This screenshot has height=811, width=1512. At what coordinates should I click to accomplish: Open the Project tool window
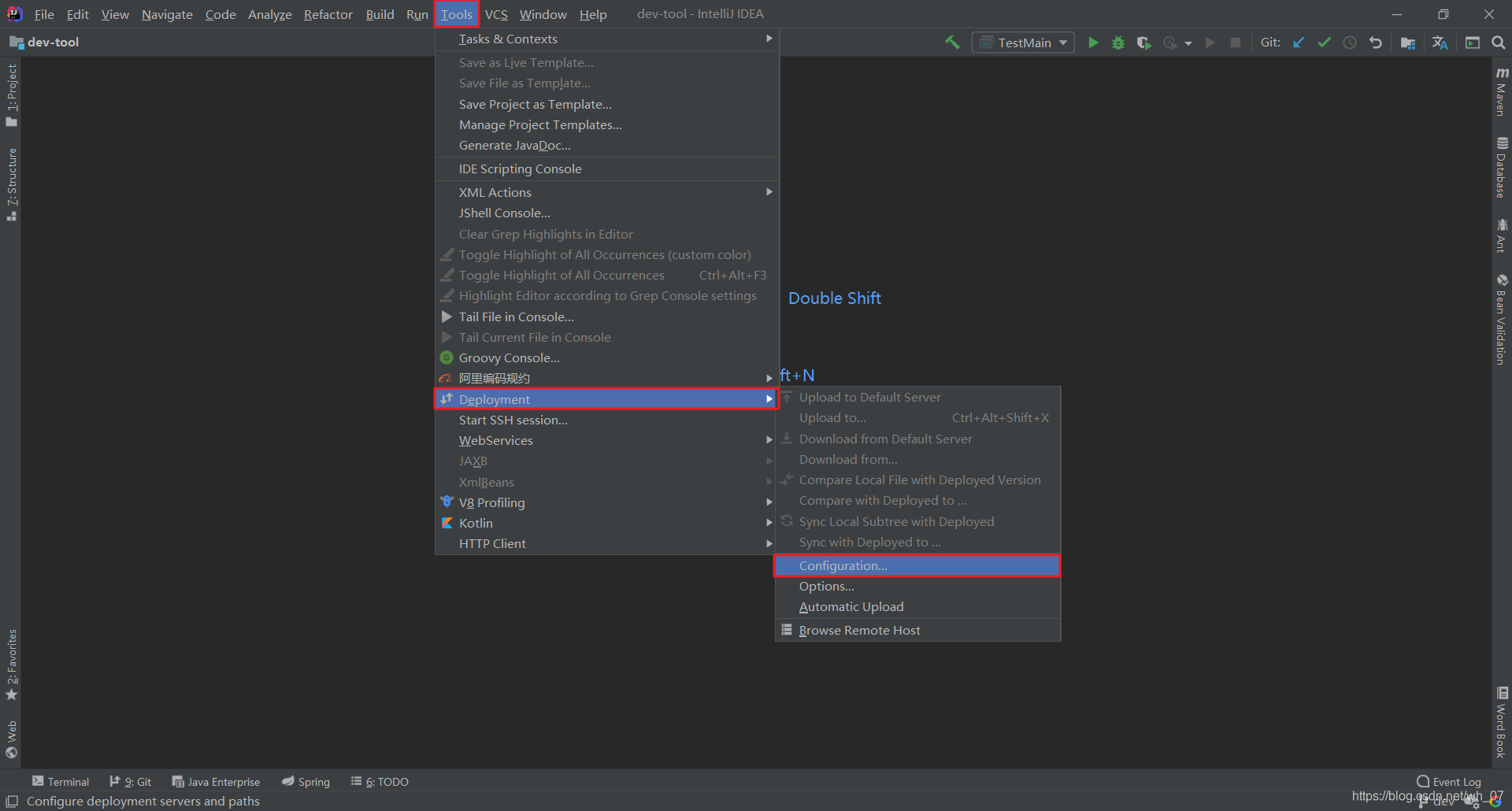coord(11,95)
